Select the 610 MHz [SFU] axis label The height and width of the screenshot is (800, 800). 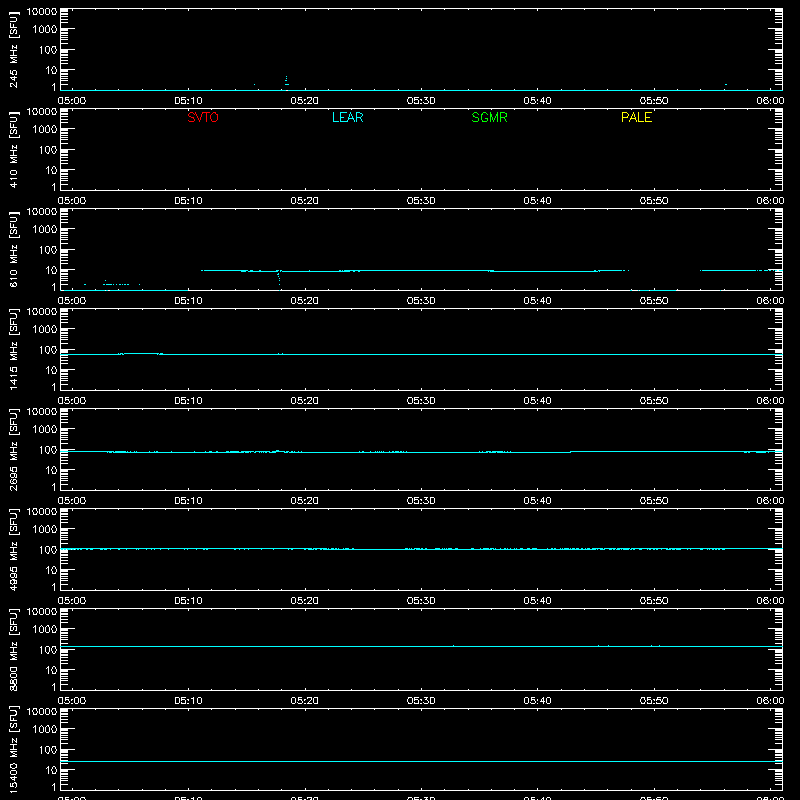point(13,249)
